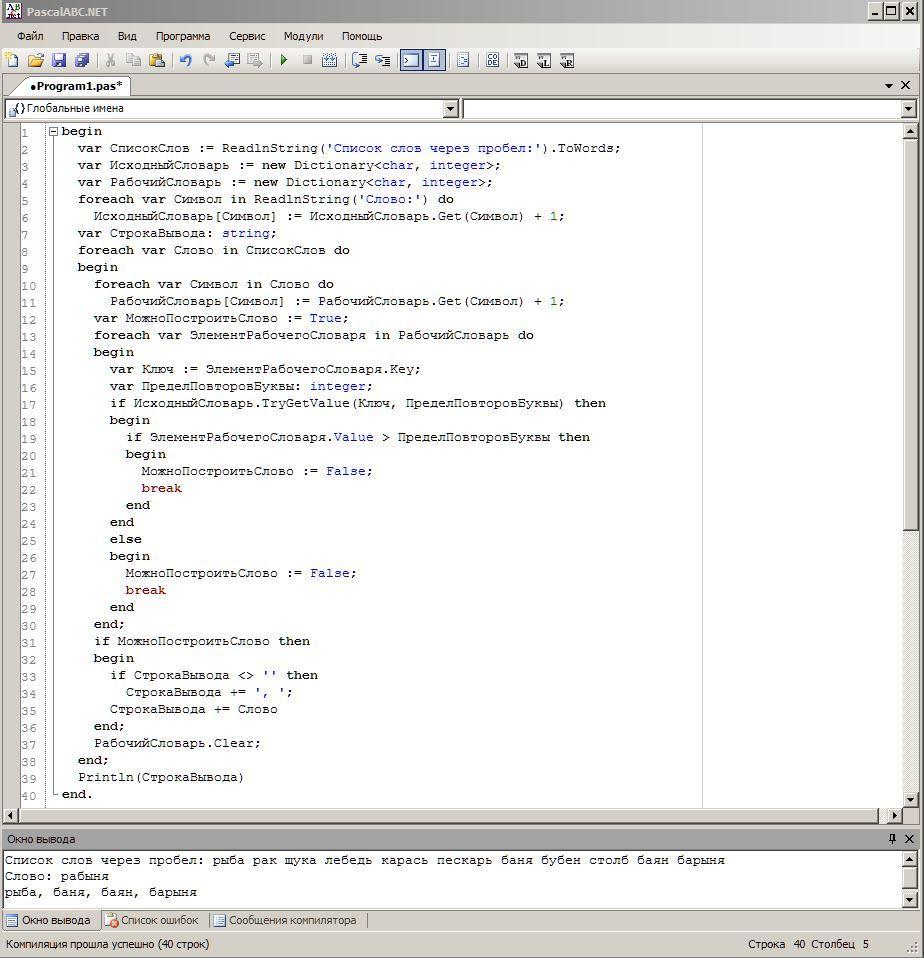Viewport: 924px width, 958px height.
Task: Open the document tab list arrow
Action: pyautogui.click(x=889, y=86)
